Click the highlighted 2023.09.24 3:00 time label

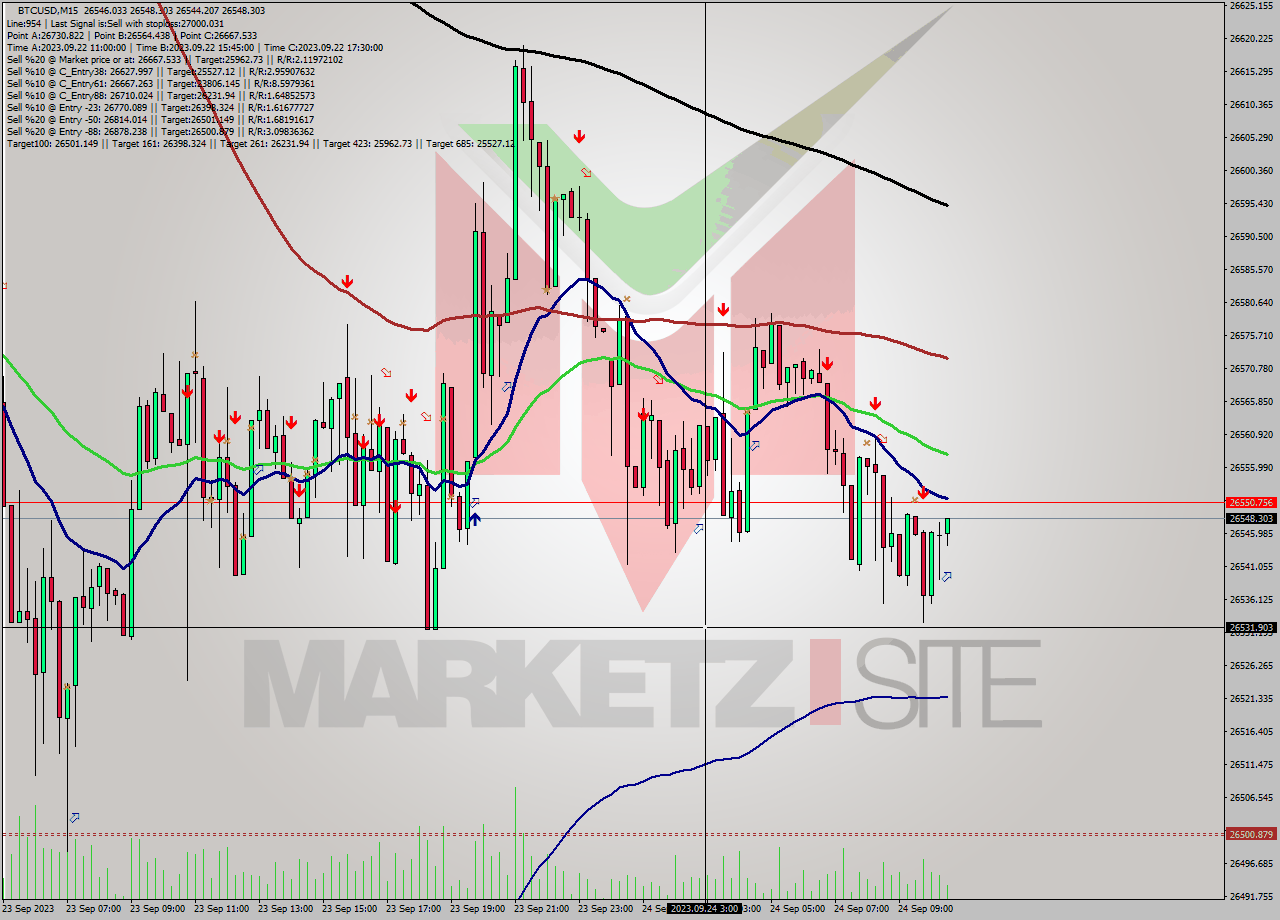(705, 908)
